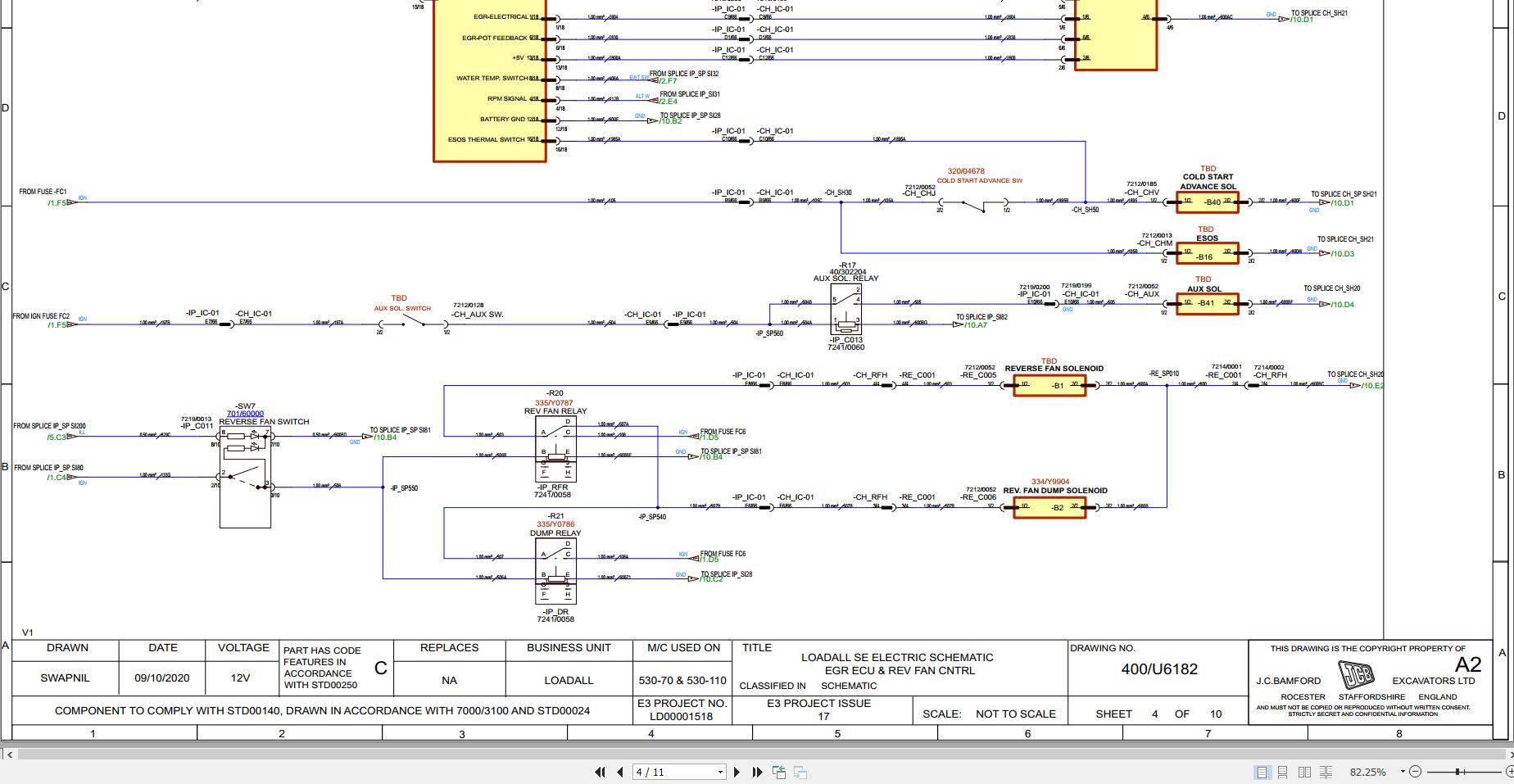
Task: Click the 82.25% zoom level field
Action: (1367, 772)
